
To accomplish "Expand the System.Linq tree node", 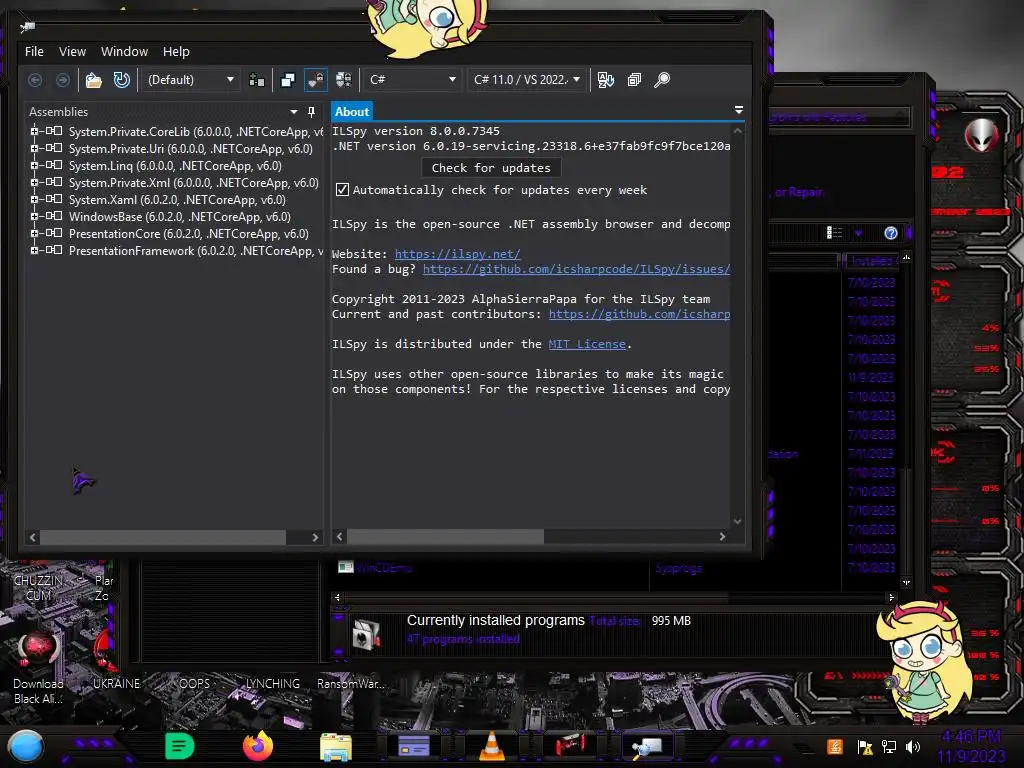I will click(34, 165).
